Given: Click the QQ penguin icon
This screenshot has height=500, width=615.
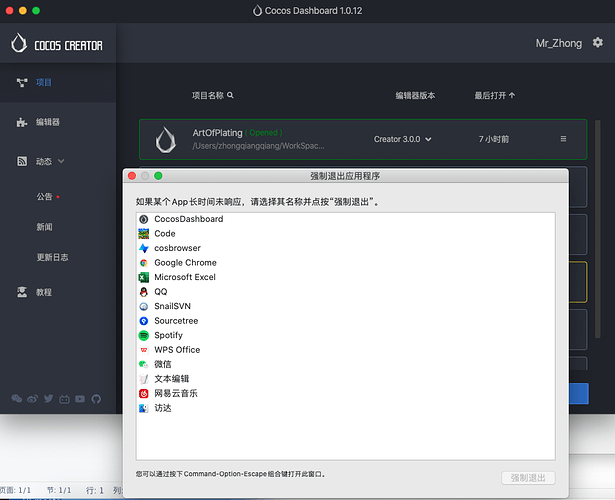Looking at the screenshot, I should 144,292.
